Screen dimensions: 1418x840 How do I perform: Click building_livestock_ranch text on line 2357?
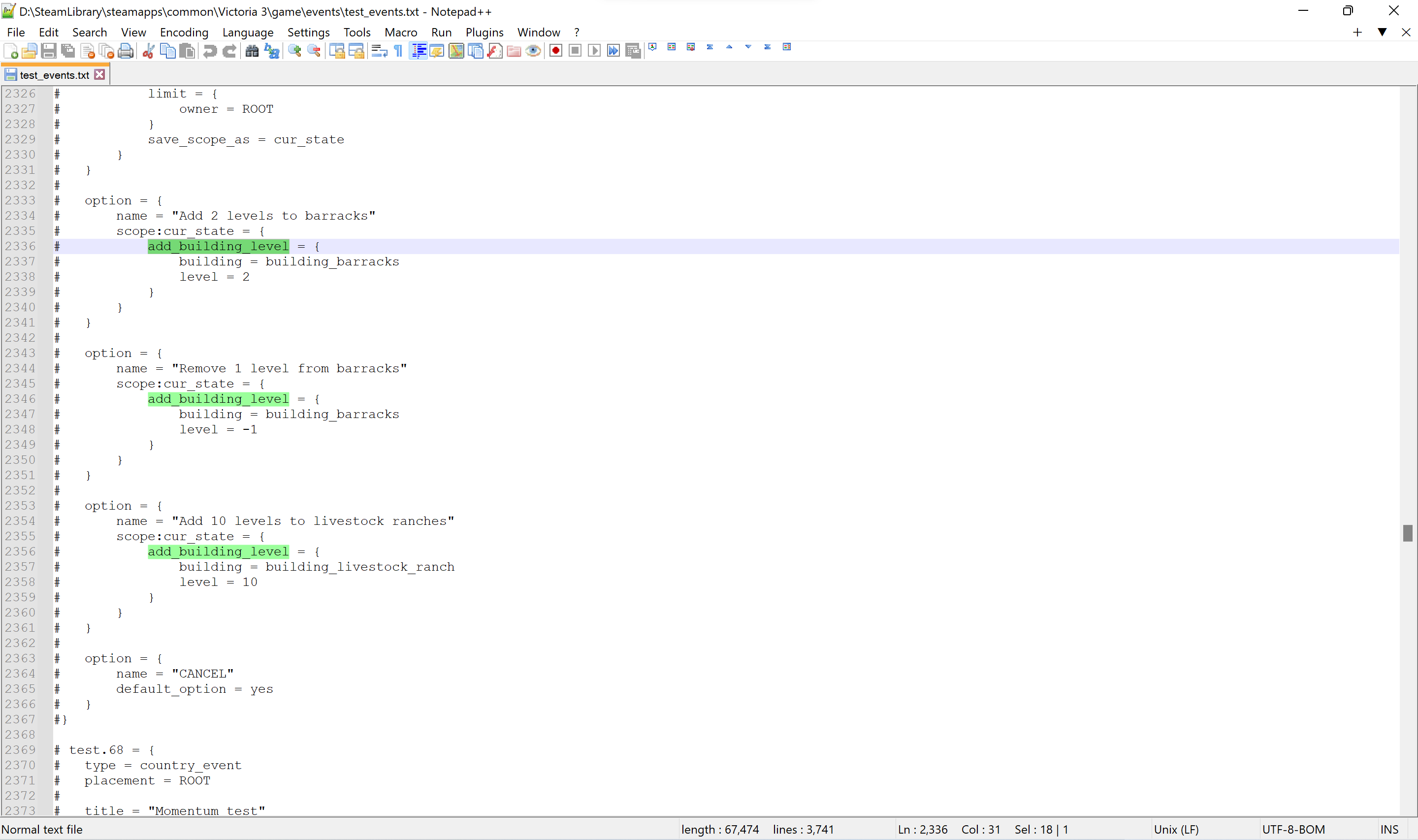[360, 567]
